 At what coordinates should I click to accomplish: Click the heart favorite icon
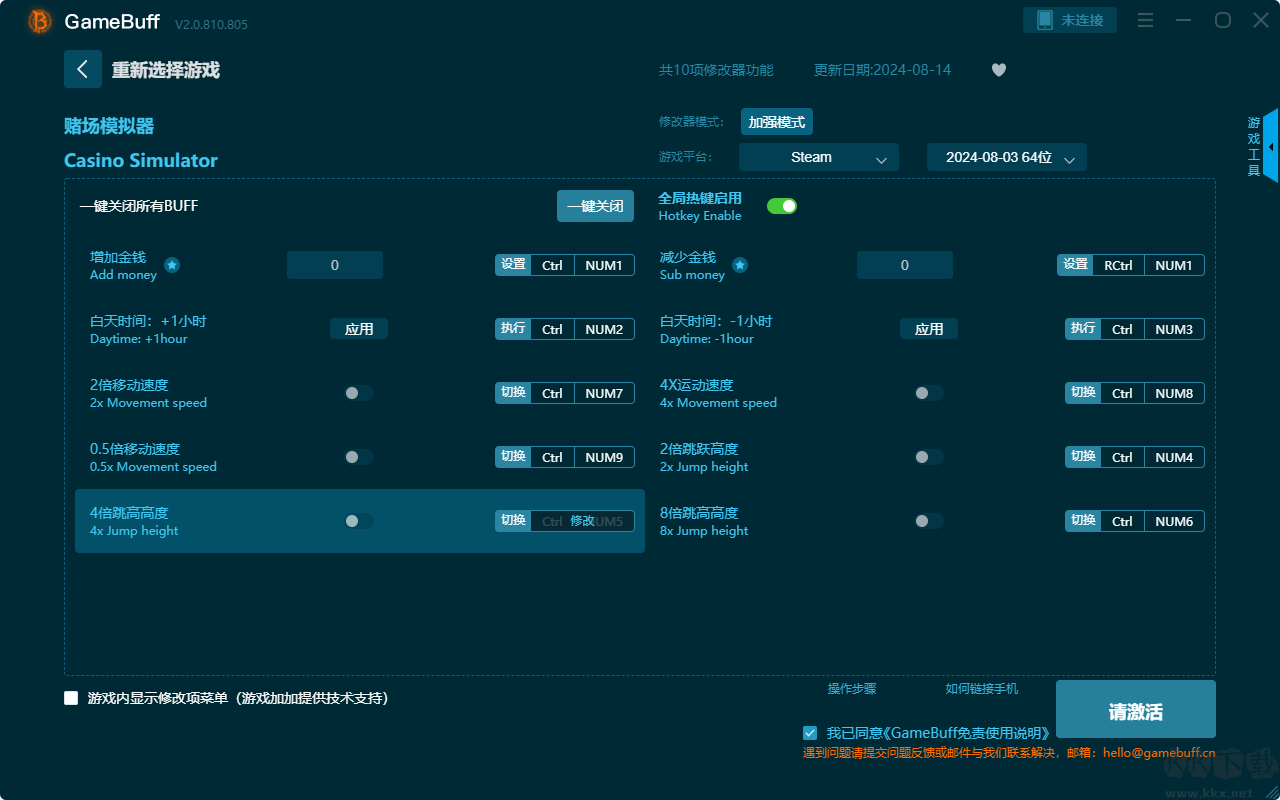click(998, 70)
